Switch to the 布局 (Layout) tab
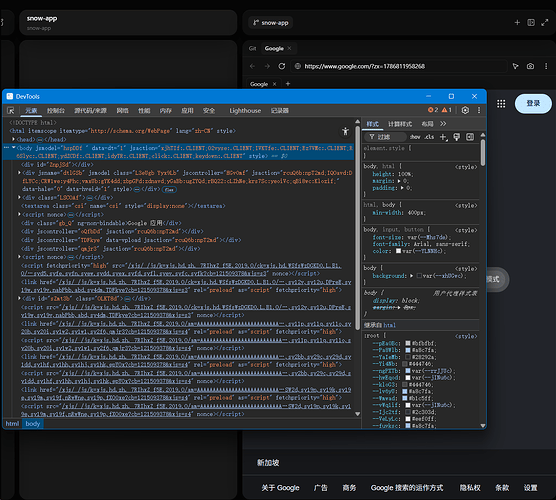 click(427, 124)
